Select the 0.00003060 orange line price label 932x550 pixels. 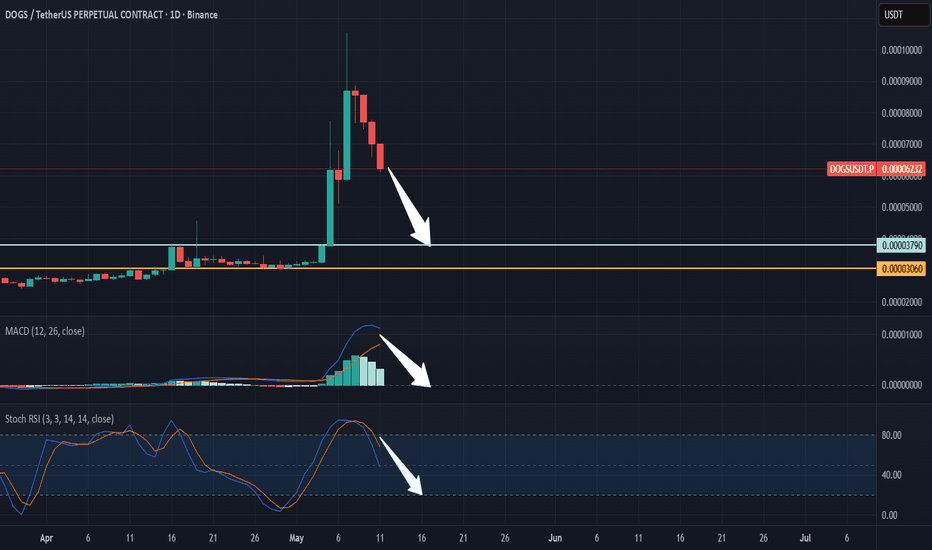click(902, 269)
